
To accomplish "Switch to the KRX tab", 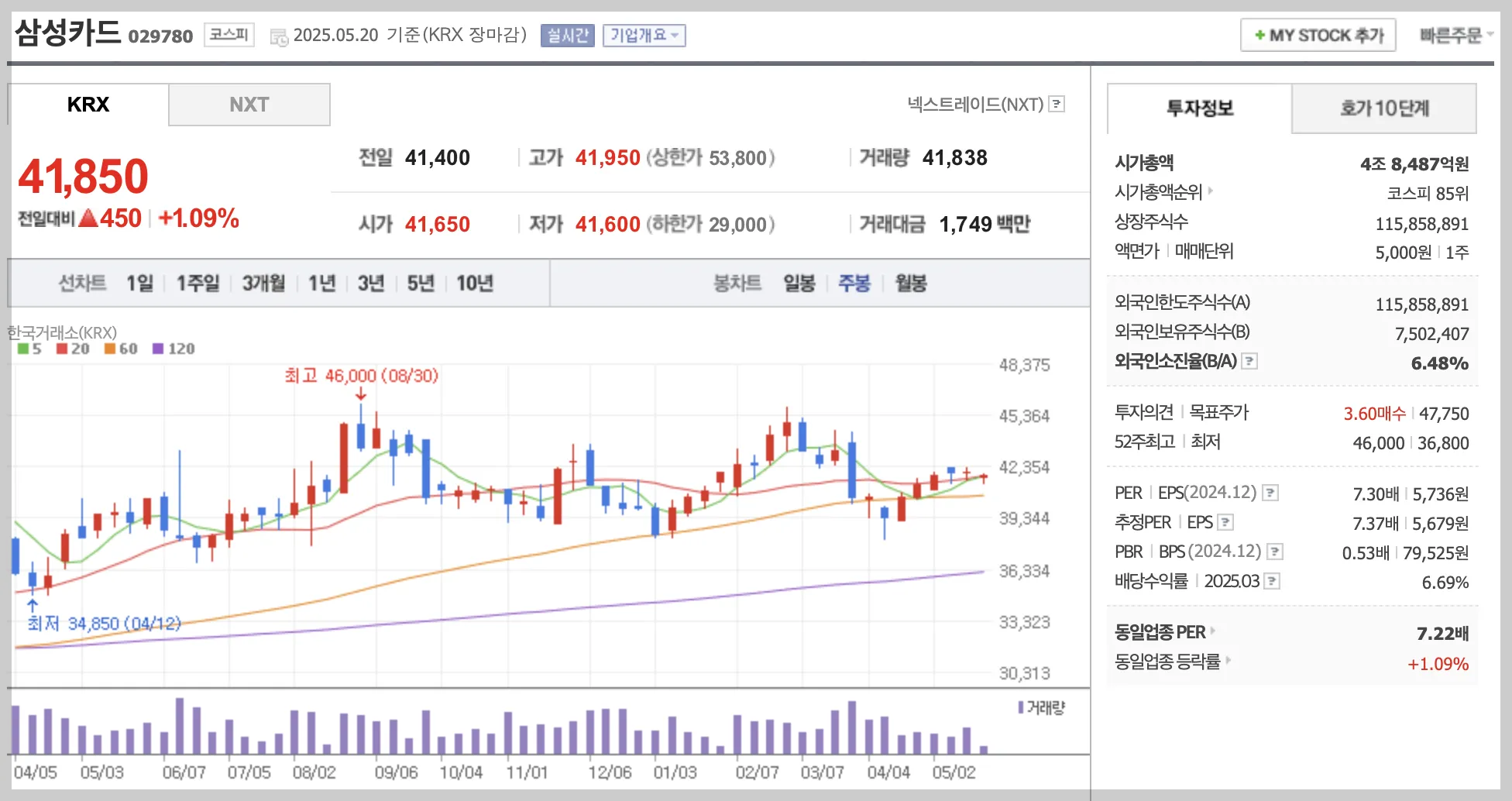I will click(88, 105).
